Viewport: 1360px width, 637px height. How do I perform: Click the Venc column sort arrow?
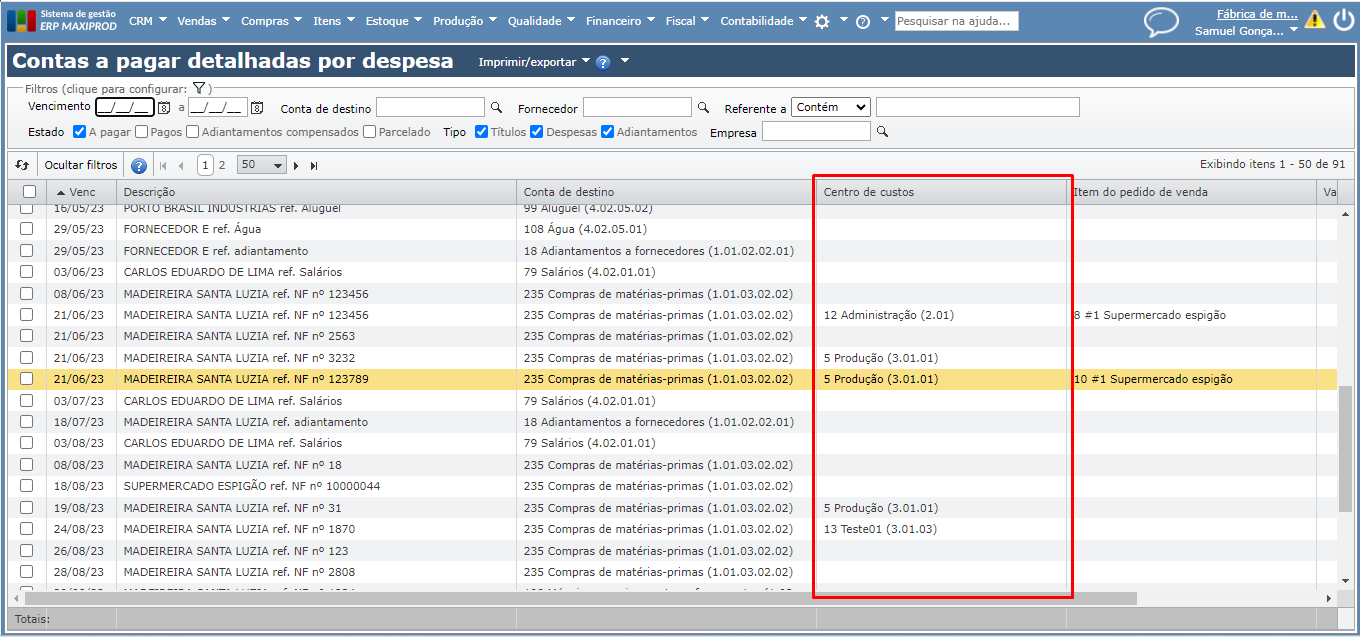pos(61,192)
